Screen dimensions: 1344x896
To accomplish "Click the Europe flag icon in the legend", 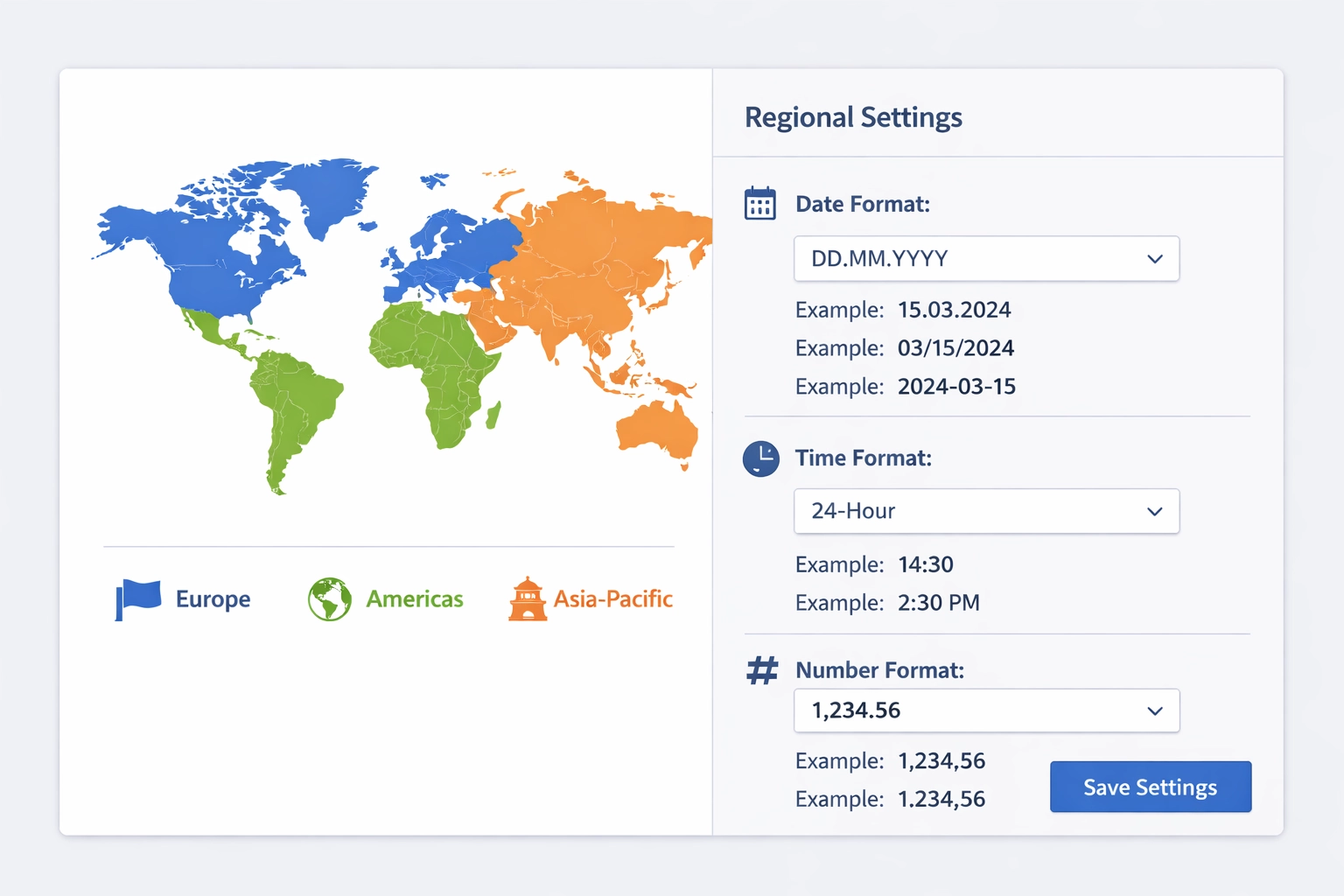I will [x=138, y=599].
